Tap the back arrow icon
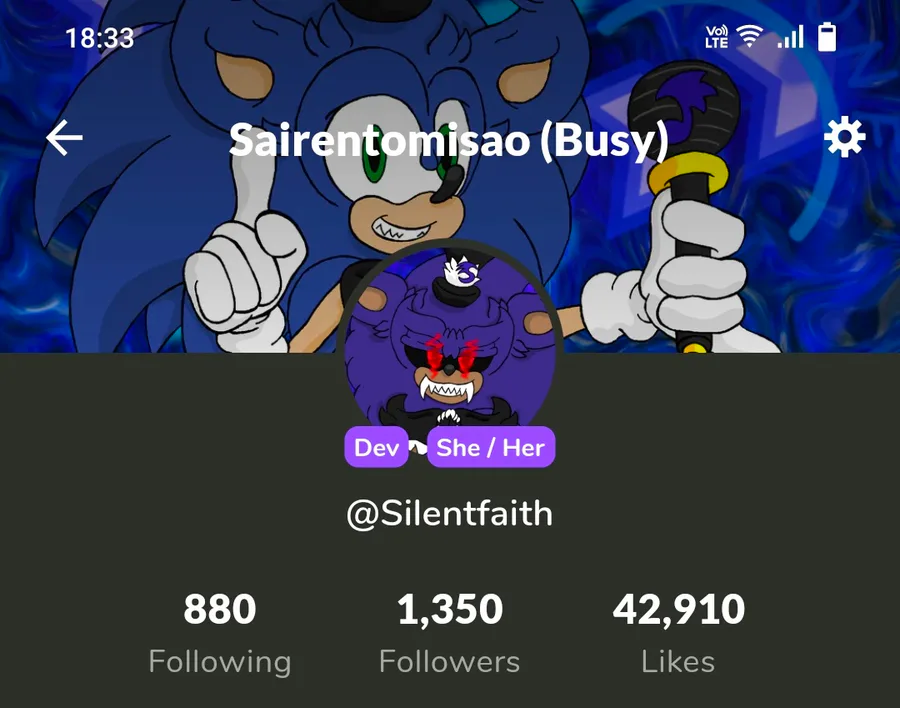This screenshot has width=900, height=708. (x=64, y=138)
